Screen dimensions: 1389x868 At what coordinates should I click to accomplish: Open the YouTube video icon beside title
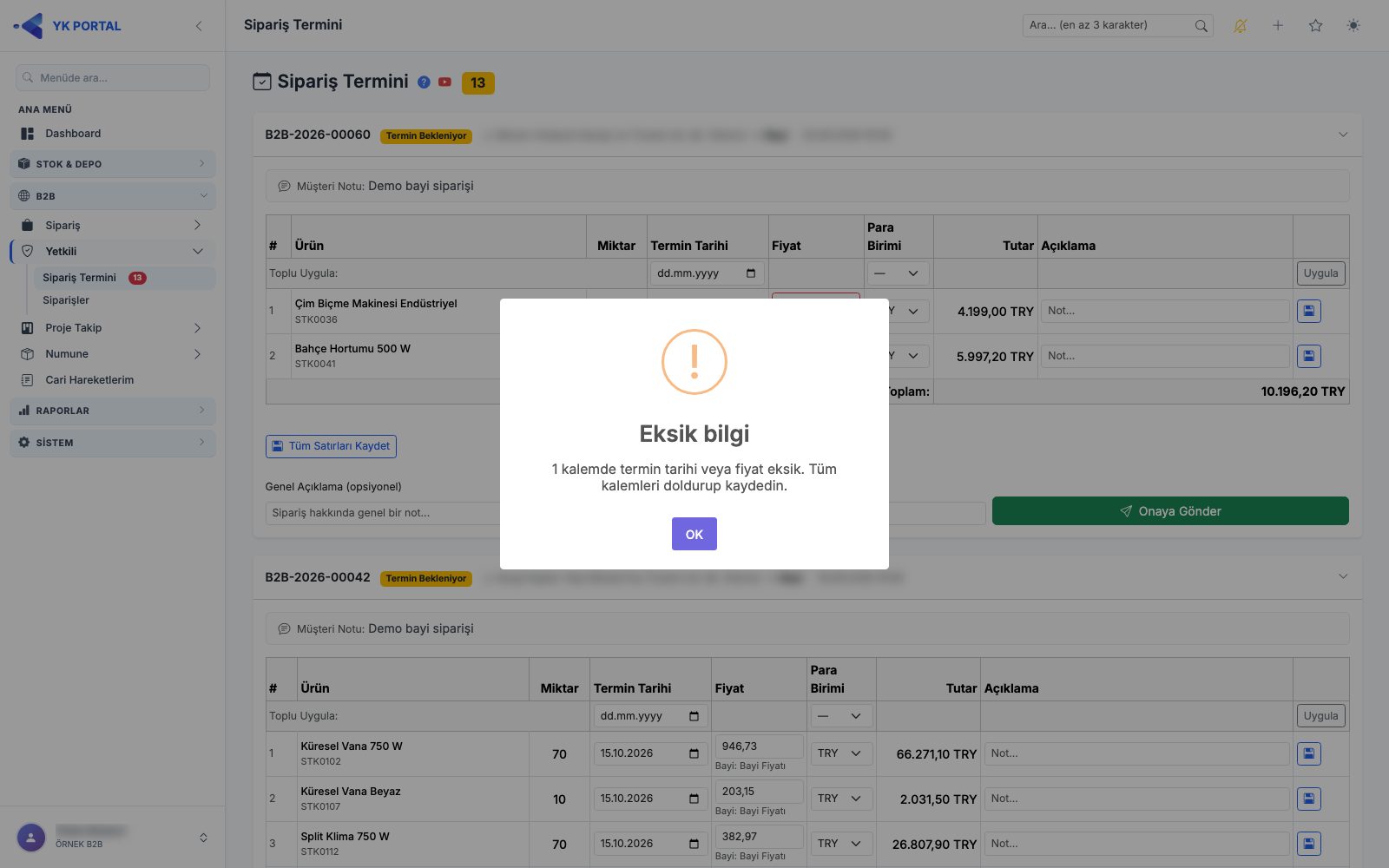[444, 82]
